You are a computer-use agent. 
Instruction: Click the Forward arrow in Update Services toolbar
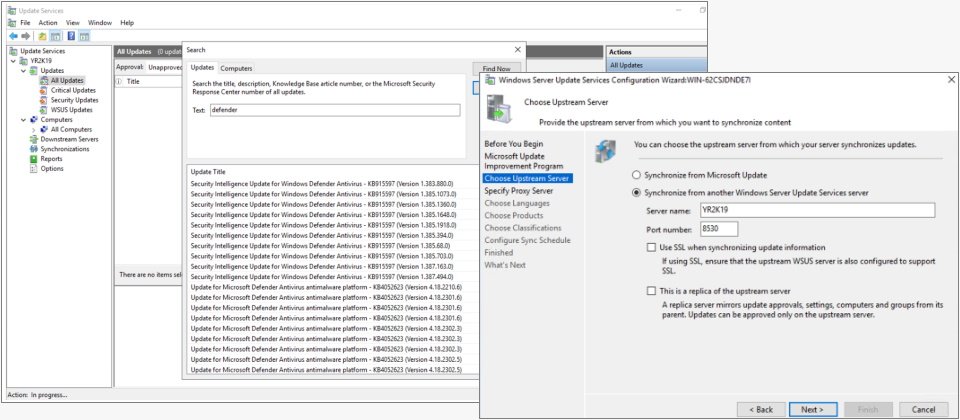coord(25,36)
